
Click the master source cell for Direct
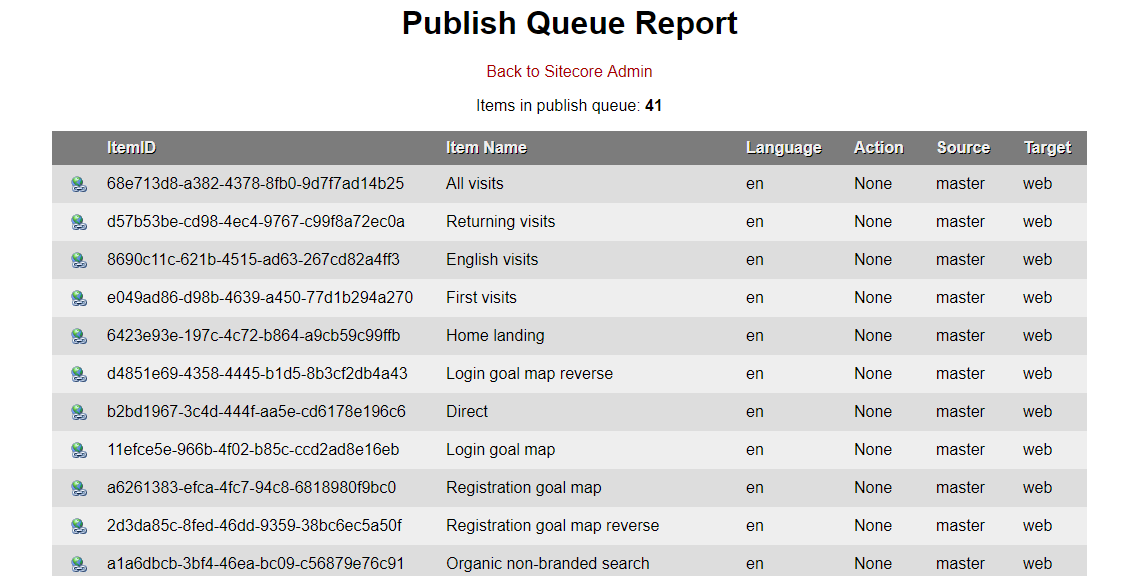coord(960,412)
